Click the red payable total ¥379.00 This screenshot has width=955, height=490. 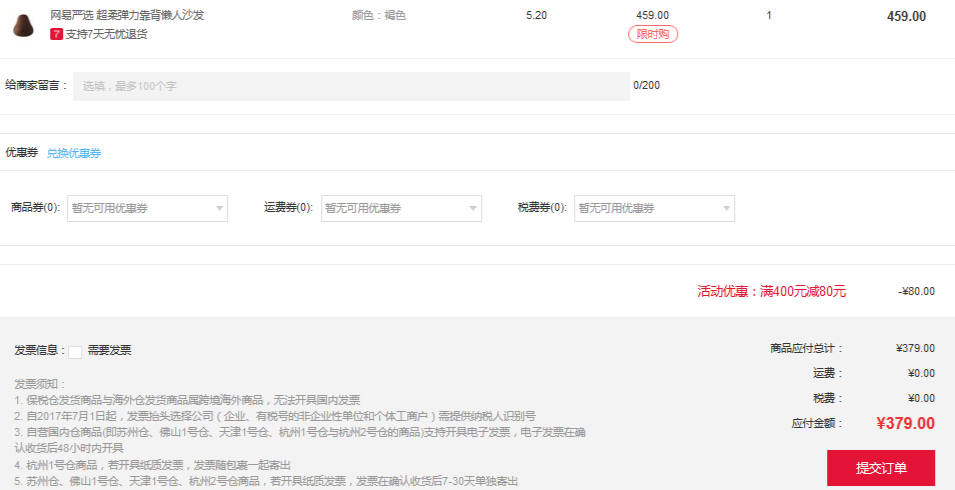tap(906, 423)
